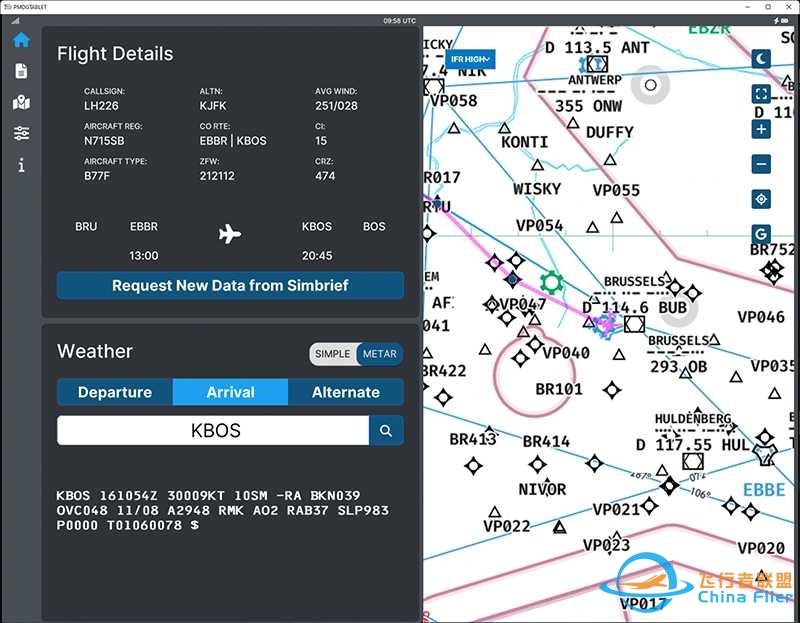
Task: Click the DUFFY waypoint label on map
Action: click(610, 133)
